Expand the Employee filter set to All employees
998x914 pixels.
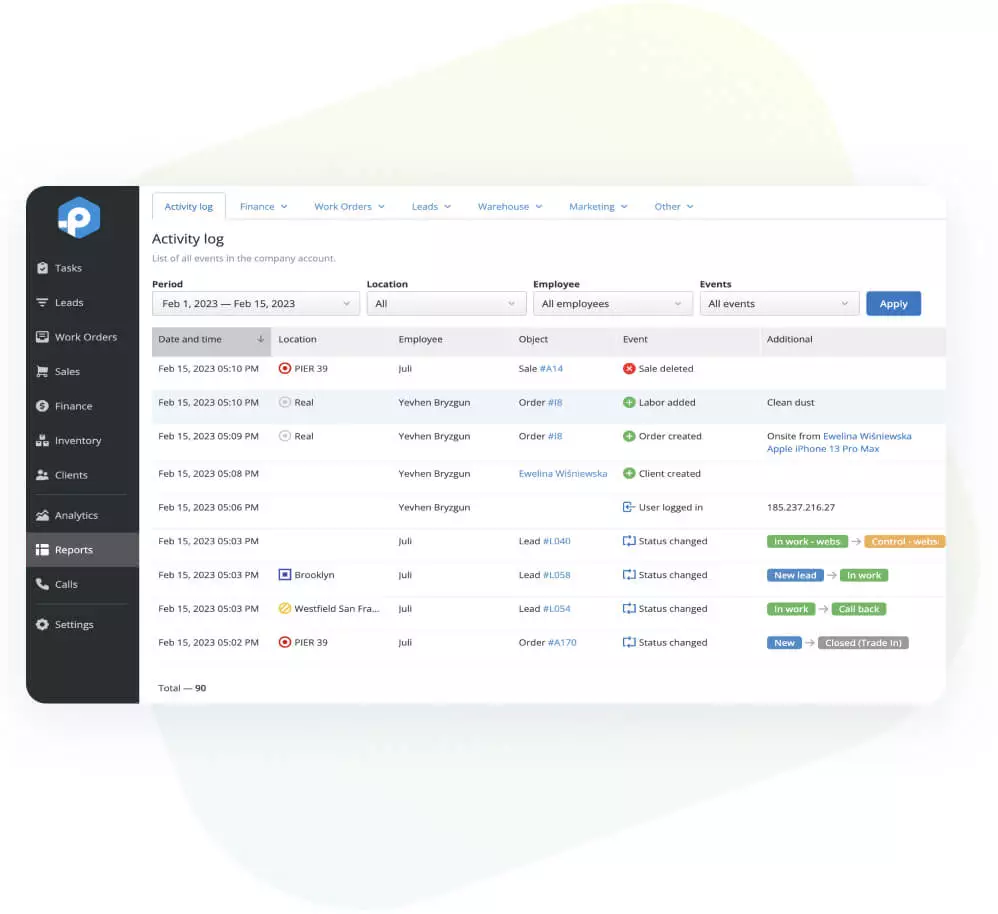coord(613,303)
